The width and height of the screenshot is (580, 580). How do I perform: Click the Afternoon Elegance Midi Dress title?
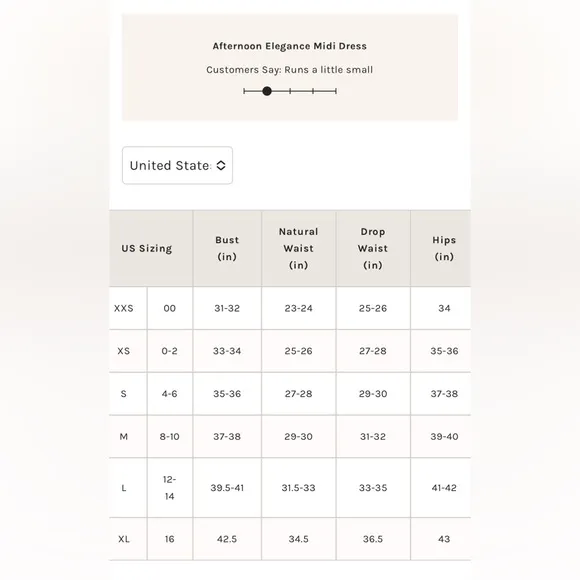[290, 46]
